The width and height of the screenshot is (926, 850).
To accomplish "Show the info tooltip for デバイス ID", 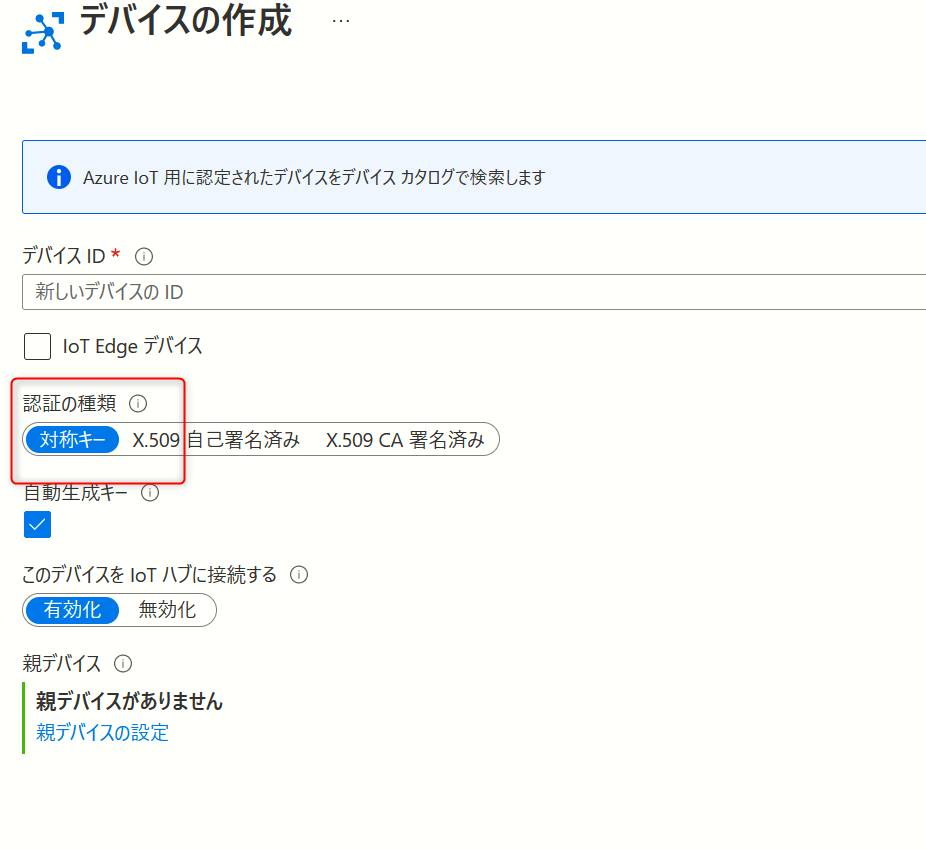I will point(144,256).
